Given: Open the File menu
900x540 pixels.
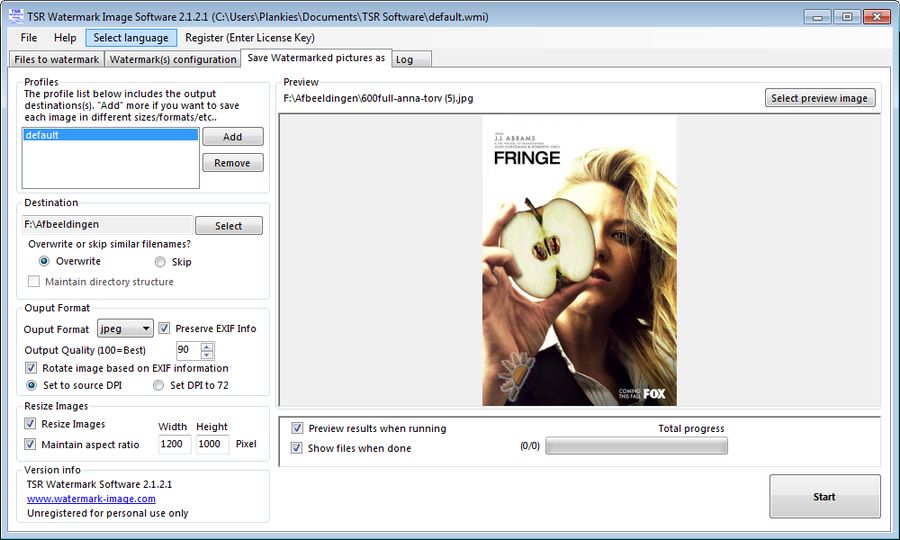Looking at the screenshot, I should (x=29, y=38).
